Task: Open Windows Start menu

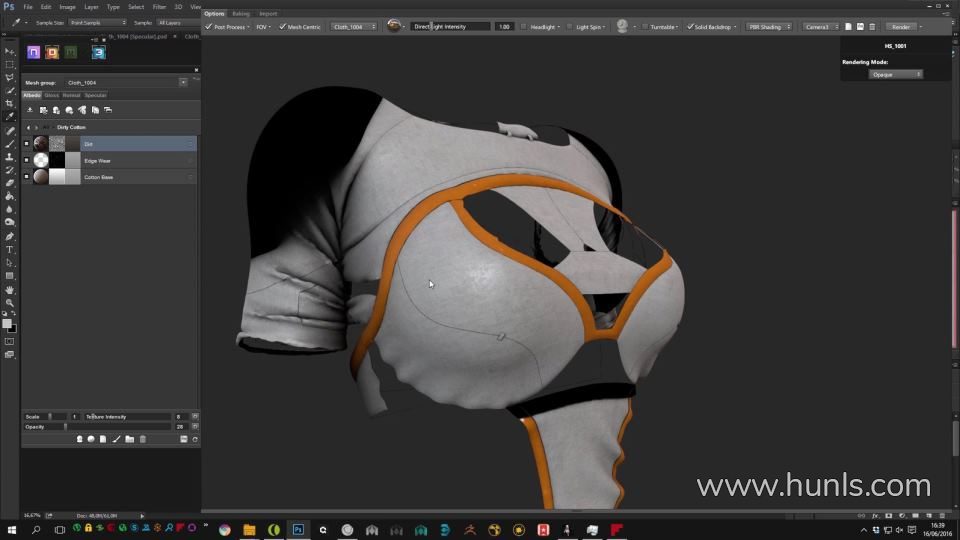Action: click(x=12, y=530)
